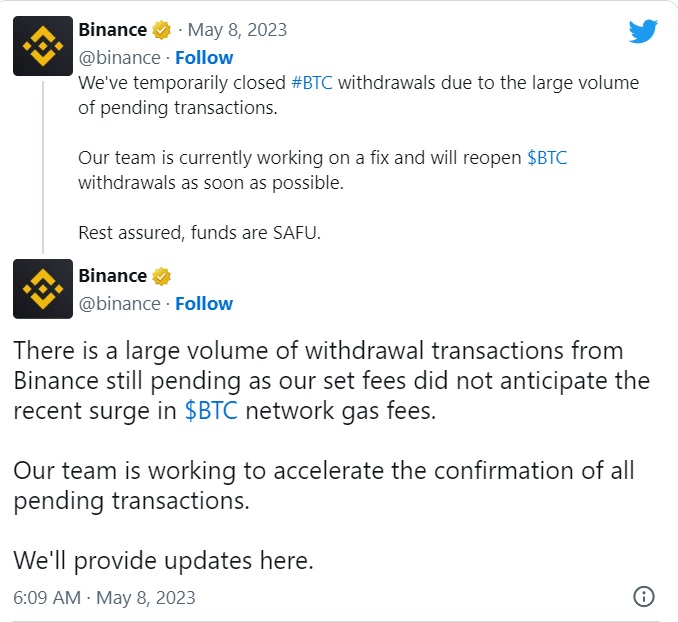The width and height of the screenshot is (678, 622).
Task: Open Binance avatar in second tweet
Action: [x=43, y=289]
